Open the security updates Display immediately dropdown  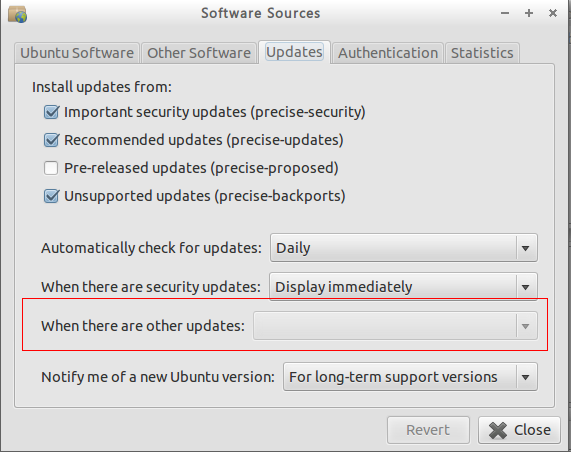pyautogui.click(x=403, y=287)
